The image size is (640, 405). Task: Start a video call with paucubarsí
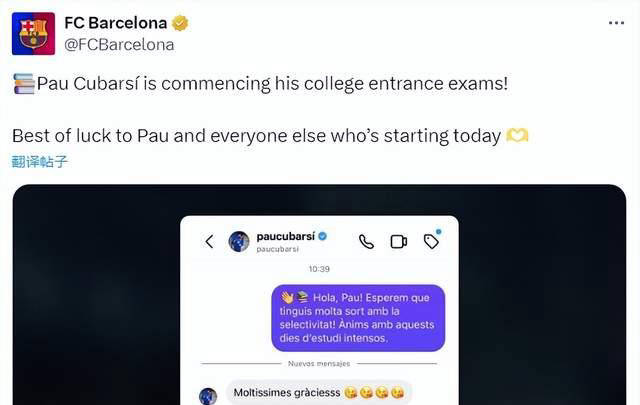[x=398, y=241]
